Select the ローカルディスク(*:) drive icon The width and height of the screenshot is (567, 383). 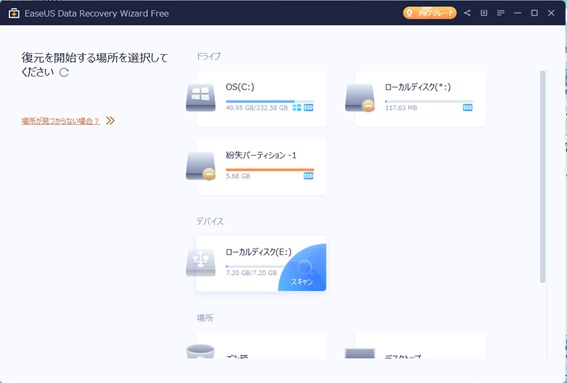point(360,98)
